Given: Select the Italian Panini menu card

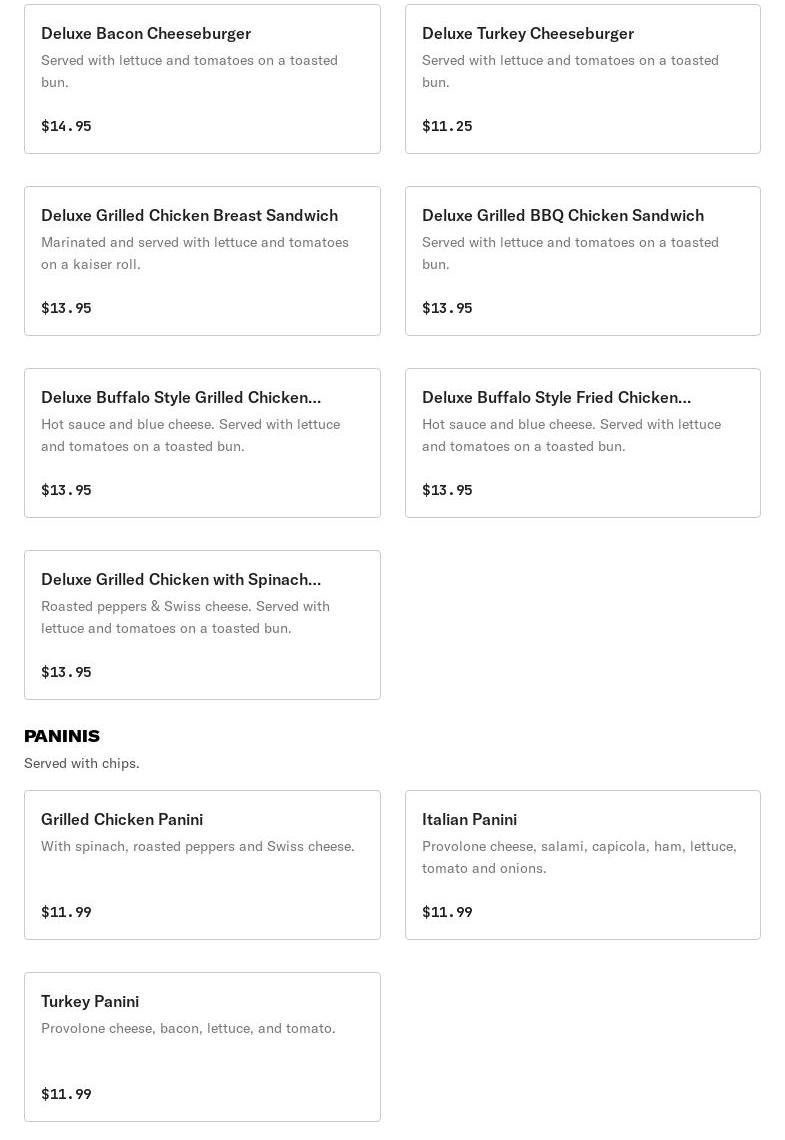Looking at the screenshot, I should [x=583, y=865].
